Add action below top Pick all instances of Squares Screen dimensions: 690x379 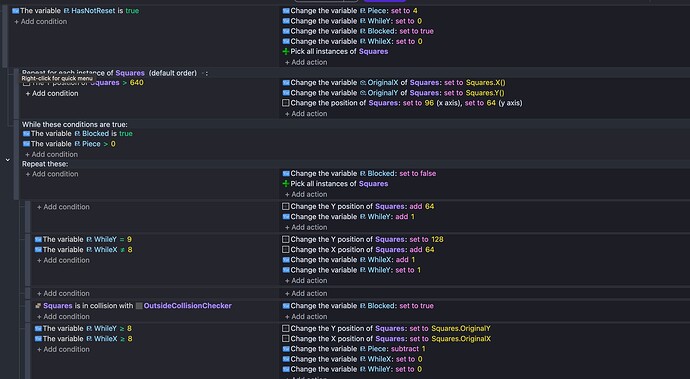pos(306,63)
